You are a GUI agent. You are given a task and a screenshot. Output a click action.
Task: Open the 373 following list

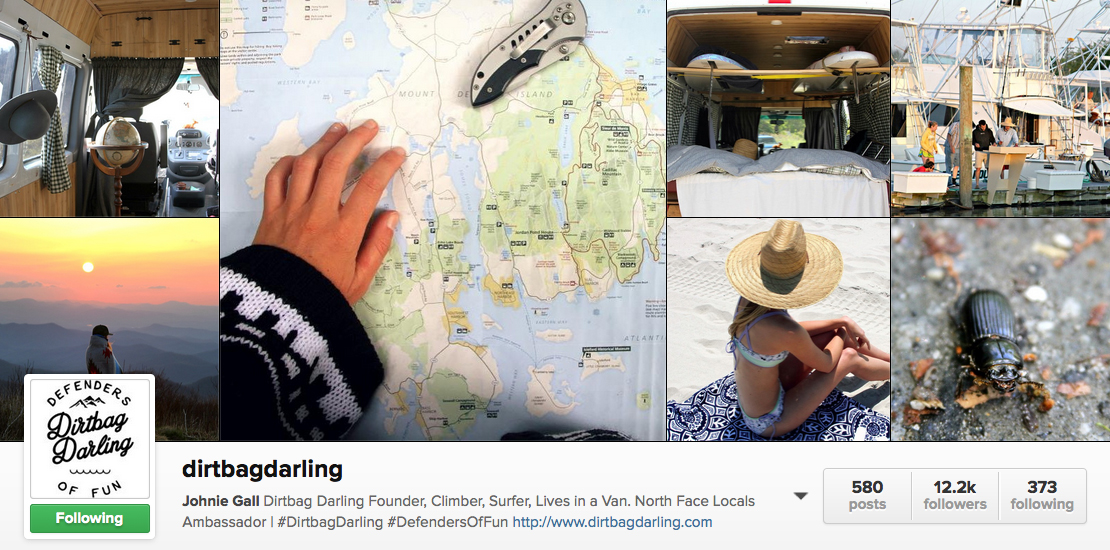(x=1042, y=495)
